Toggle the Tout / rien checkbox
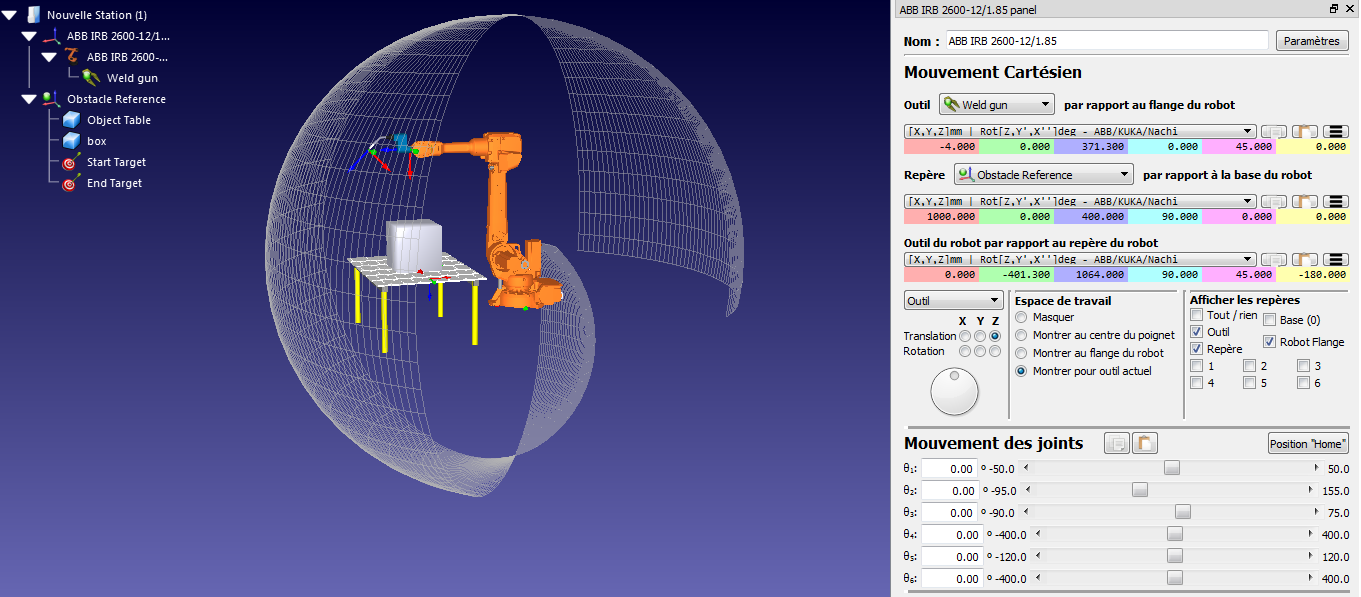Screen dimensions: 1361x597 1197,315
